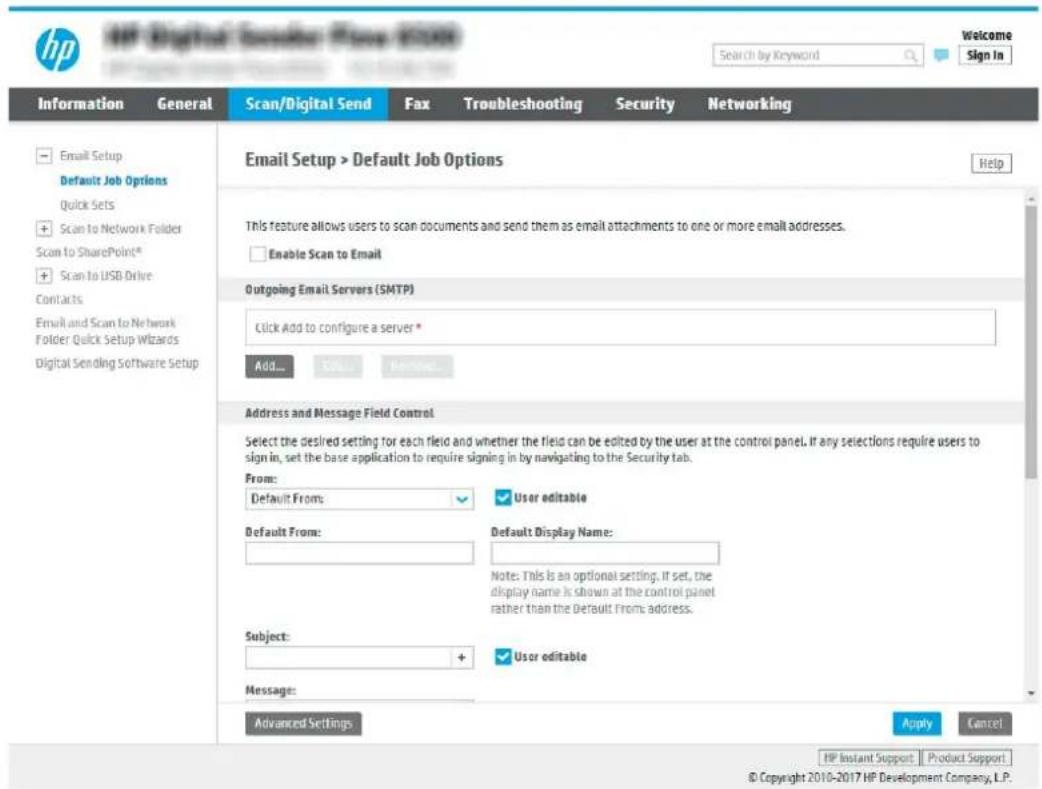The image size is (1042, 789).
Task: Click the Scan to USB Drive label
Action: [x=106, y=276]
